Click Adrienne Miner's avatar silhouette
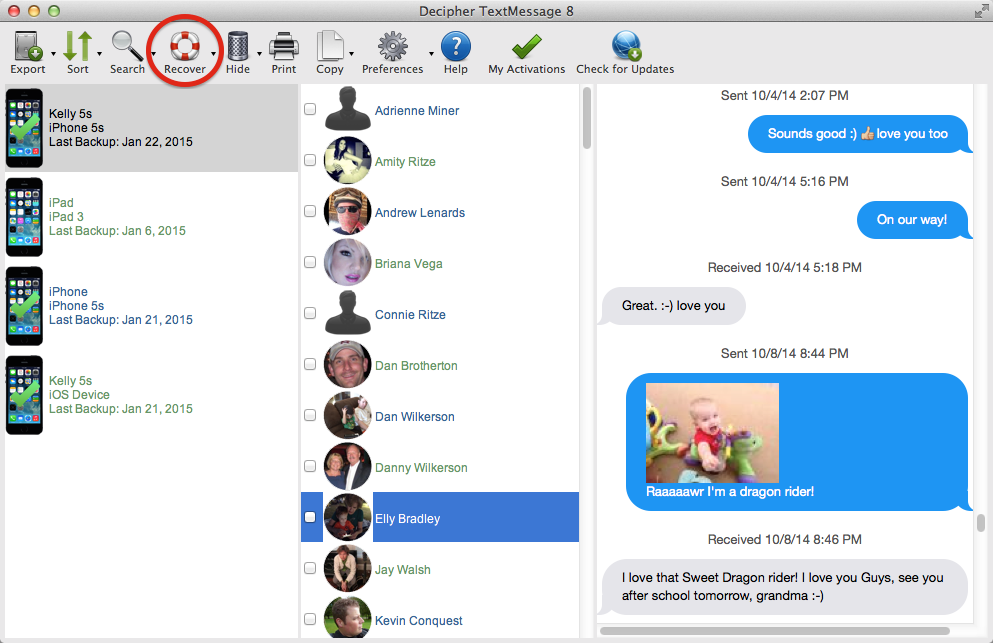Image resolution: width=993 pixels, height=643 pixels. click(347, 109)
